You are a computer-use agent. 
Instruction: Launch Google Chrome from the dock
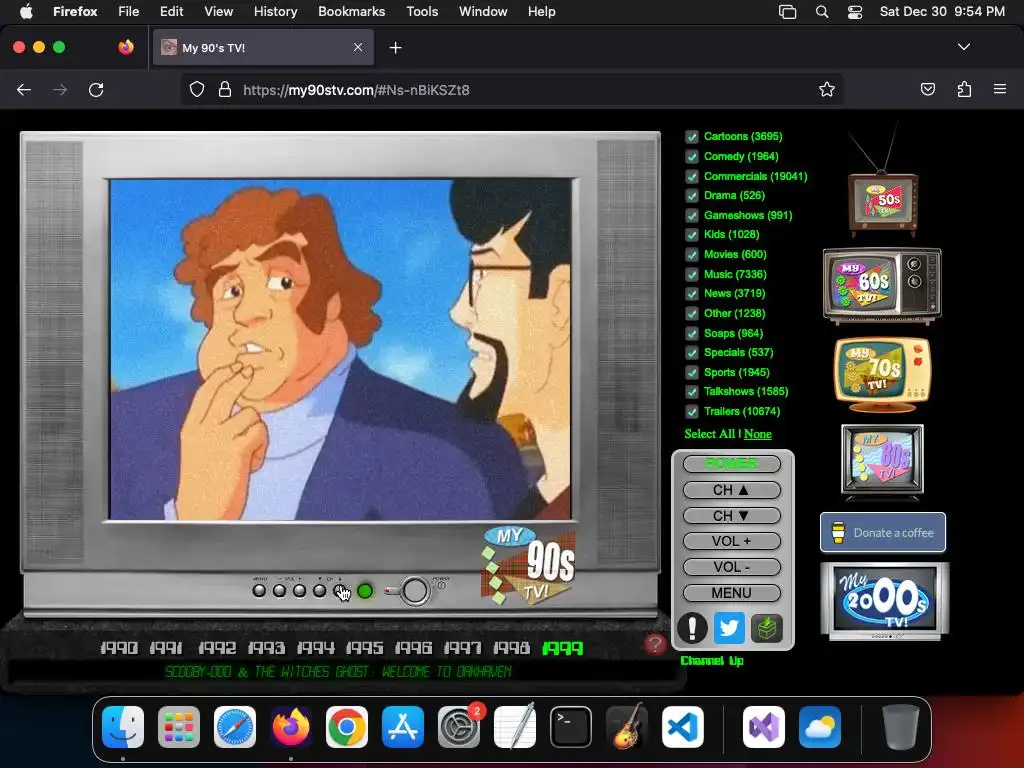347,727
